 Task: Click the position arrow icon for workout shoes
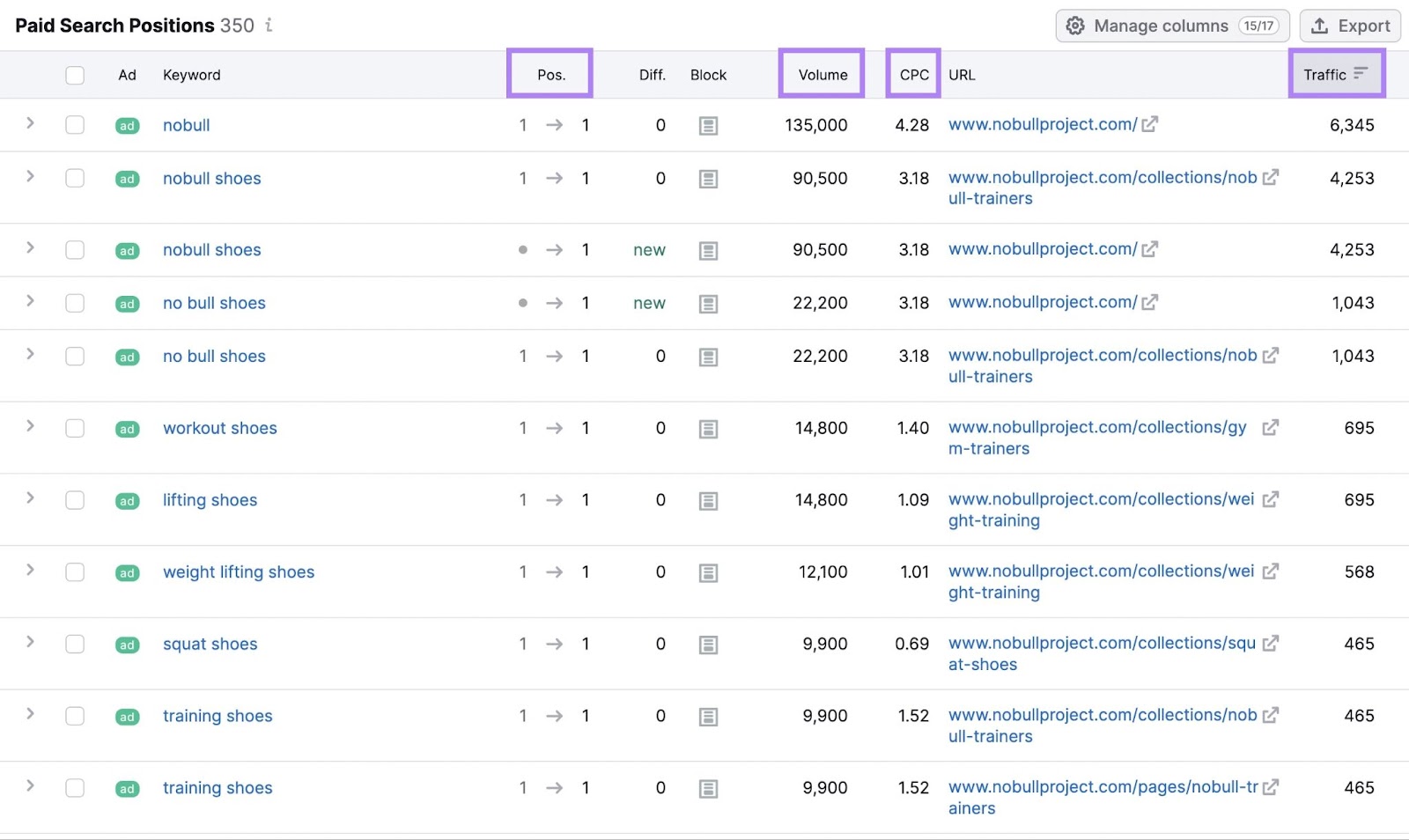pyautogui.click(x=555, y=429)
